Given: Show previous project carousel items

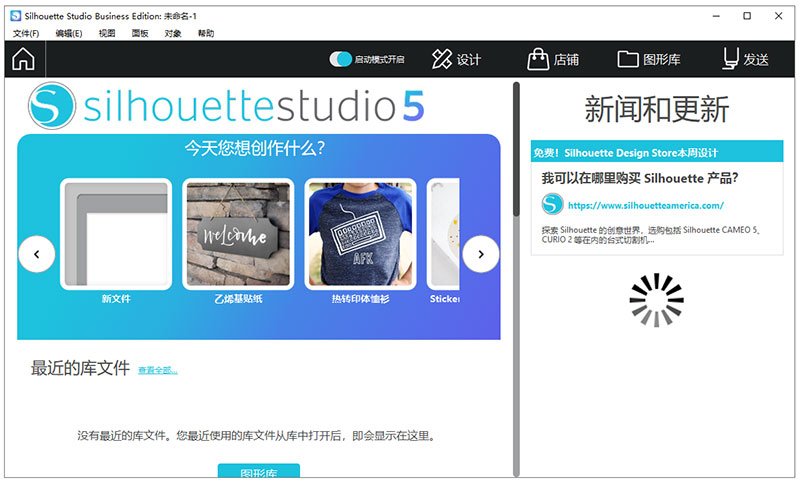Looking at the screenshot, I should [37, 254].
